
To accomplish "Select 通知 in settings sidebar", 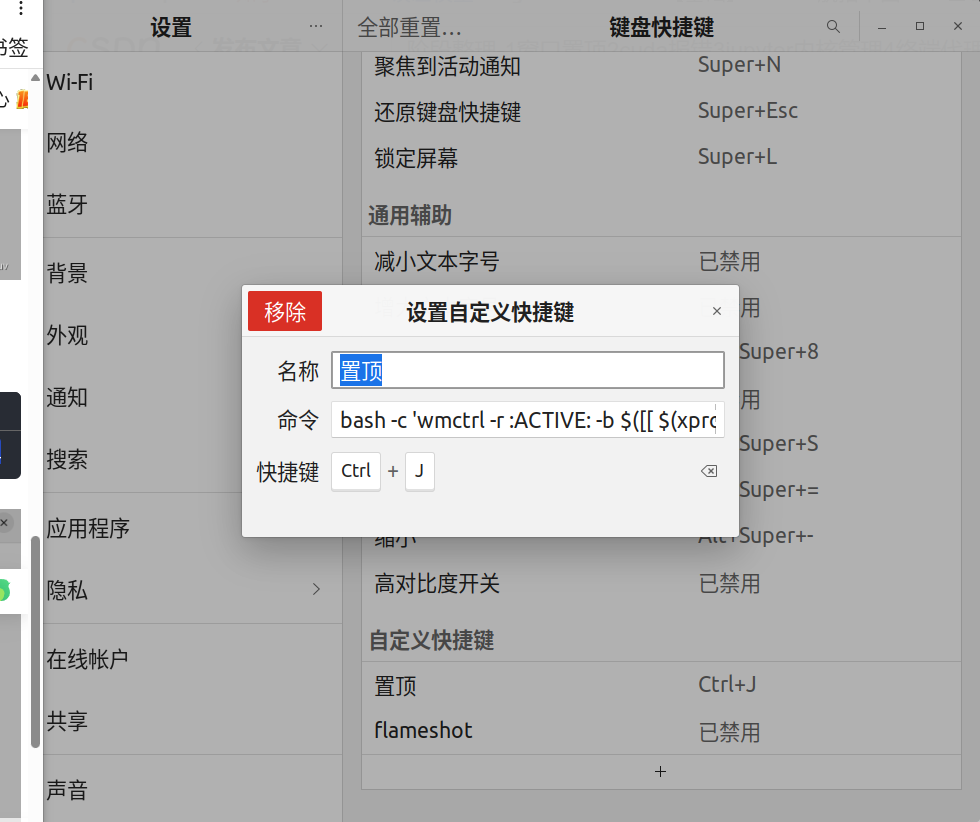I will [193, 398].
